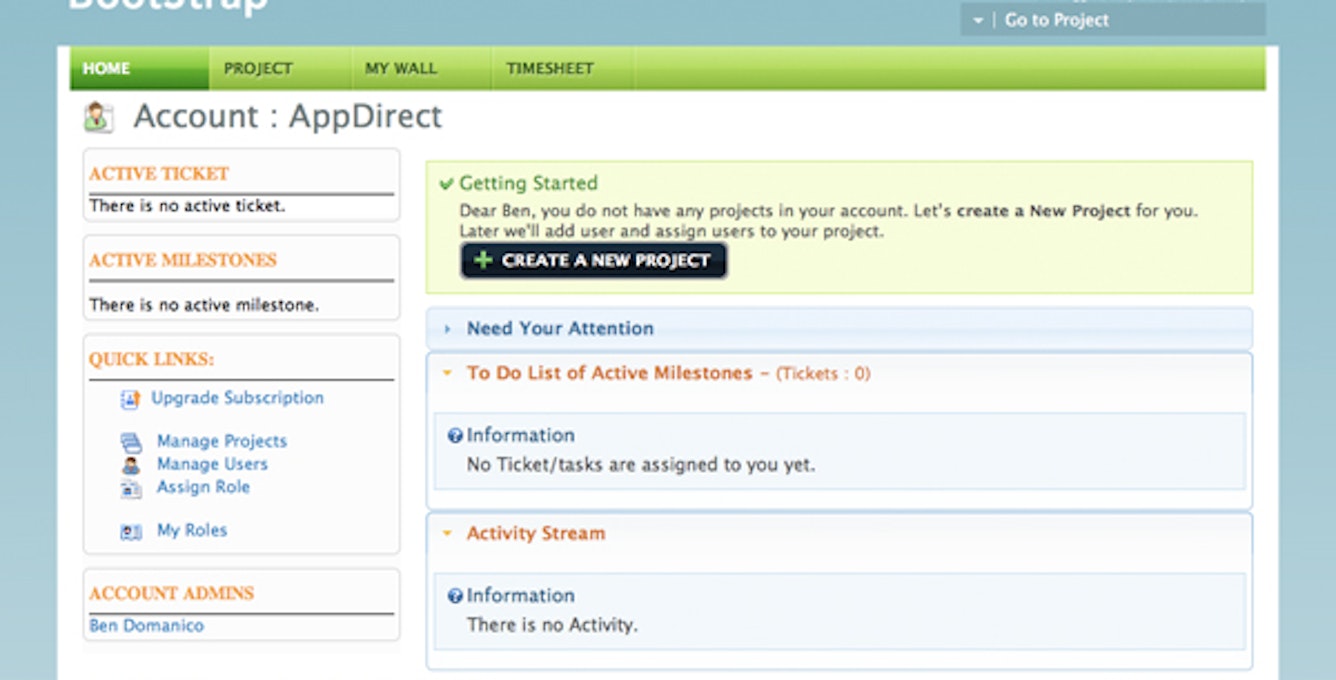The height and width of the screenshot is (680, 1336).
Task: Click the Manage Projects icon
Action: 131,442
